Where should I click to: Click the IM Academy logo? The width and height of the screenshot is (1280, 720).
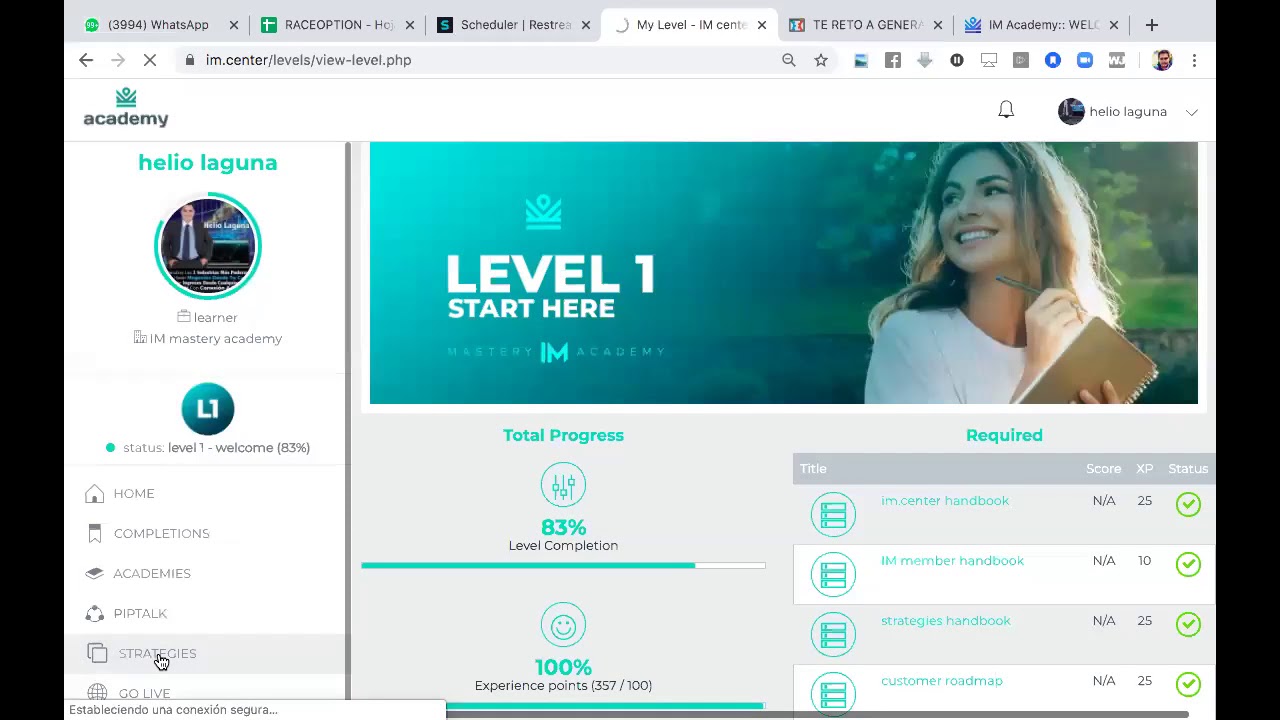(126, 108)
